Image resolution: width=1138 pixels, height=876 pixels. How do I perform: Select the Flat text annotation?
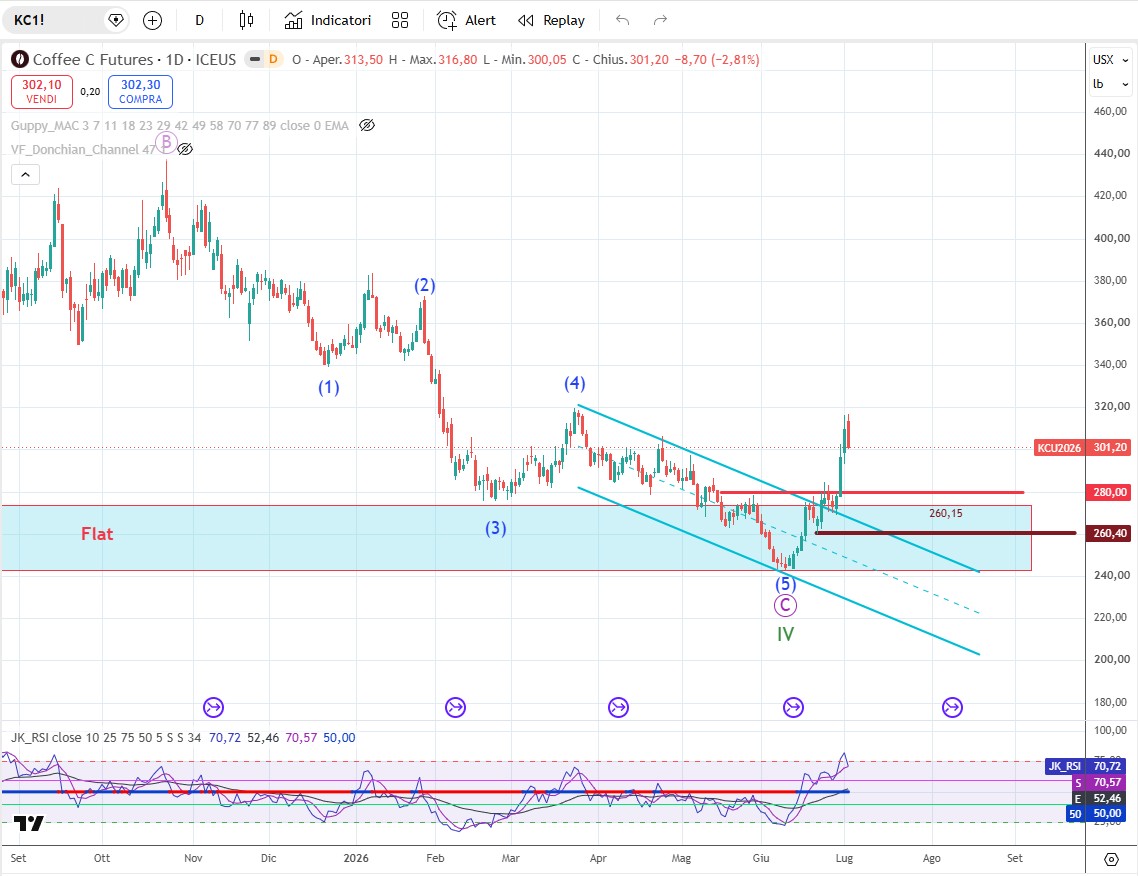[x=97, y=534]
